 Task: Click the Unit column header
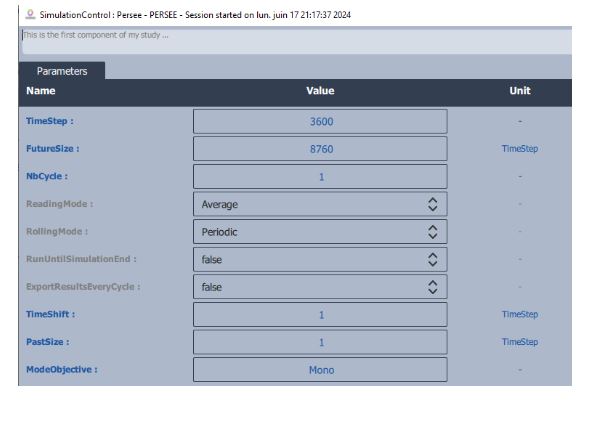tap(520, 91)
